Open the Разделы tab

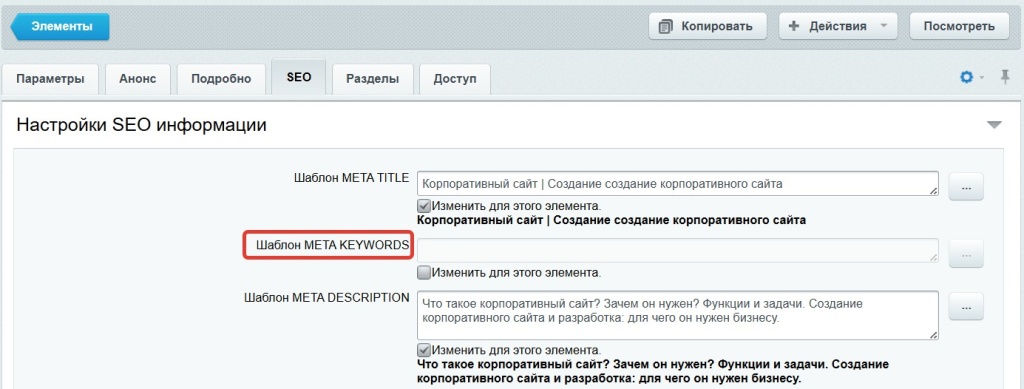tap(372, 79)
